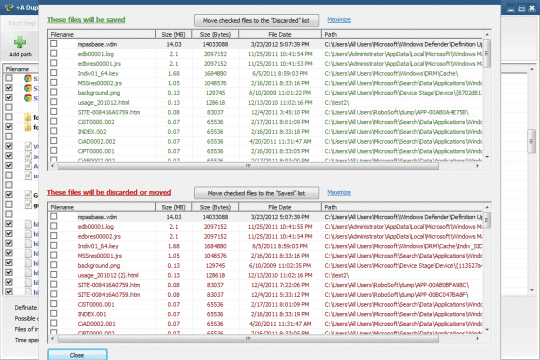Select Indiv01_64.key in the discarded list
Image resolution: width=540 pixels, height=360 pixels.
tap(98, 246)
